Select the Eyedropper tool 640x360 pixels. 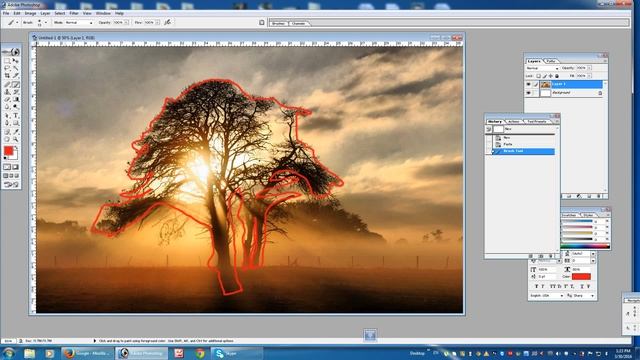[x=16, y=131]
